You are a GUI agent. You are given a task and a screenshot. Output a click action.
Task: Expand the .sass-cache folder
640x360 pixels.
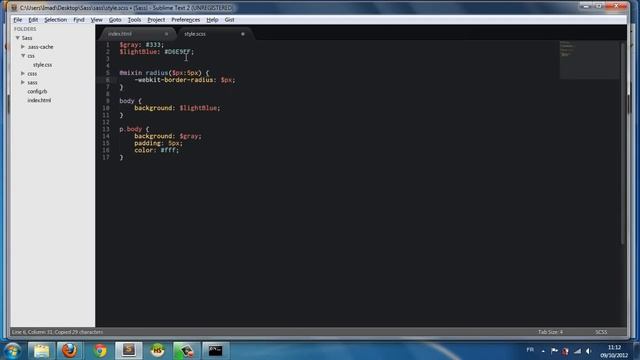click(23, 47)
